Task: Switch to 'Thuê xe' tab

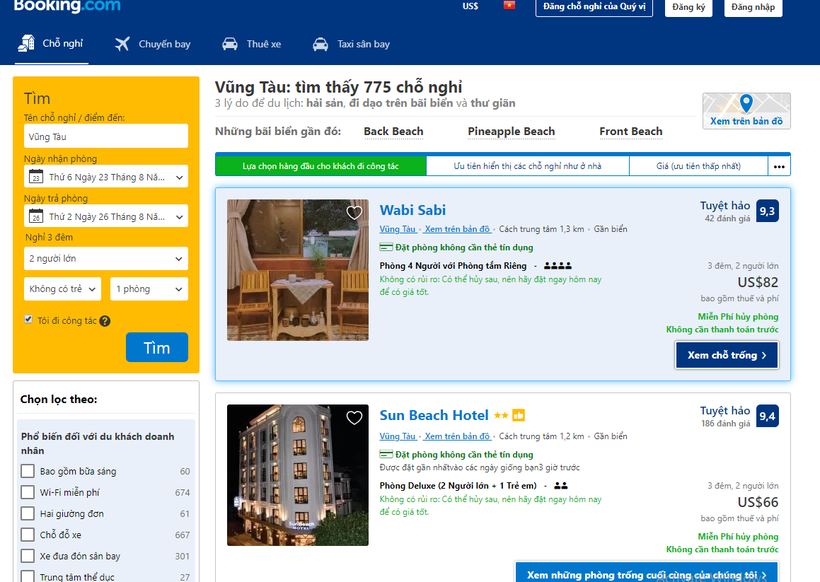Action: point(252,44)
